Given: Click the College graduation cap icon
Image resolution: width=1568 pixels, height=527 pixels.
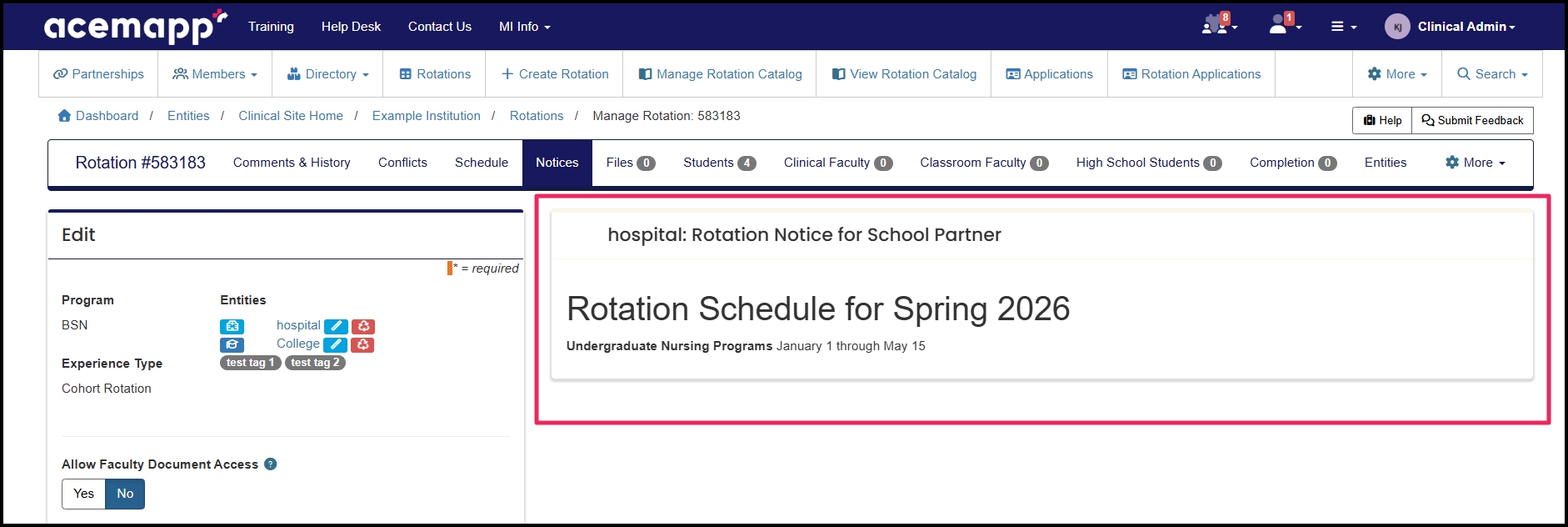Looking at the screenshot, I should 232,344.
